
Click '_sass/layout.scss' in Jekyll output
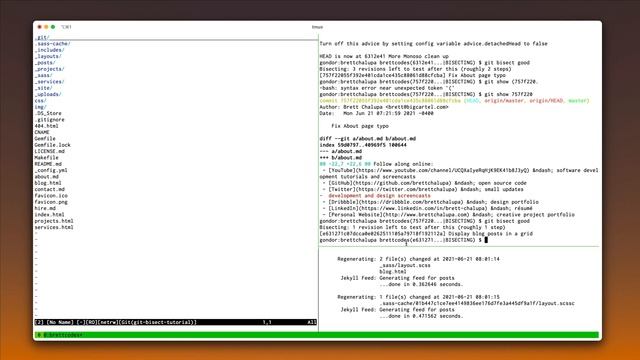tap(405, 265)
